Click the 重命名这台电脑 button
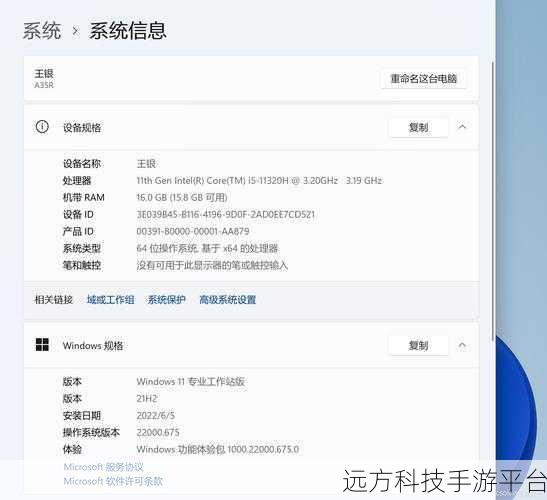Screen dimensions: 547x500 (423, 79)
